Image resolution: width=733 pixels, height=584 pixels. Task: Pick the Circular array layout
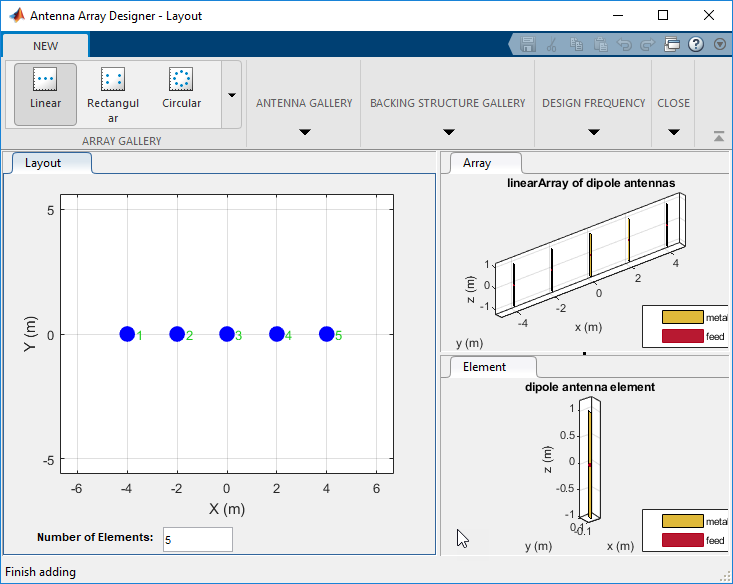(x=181, y=94)
